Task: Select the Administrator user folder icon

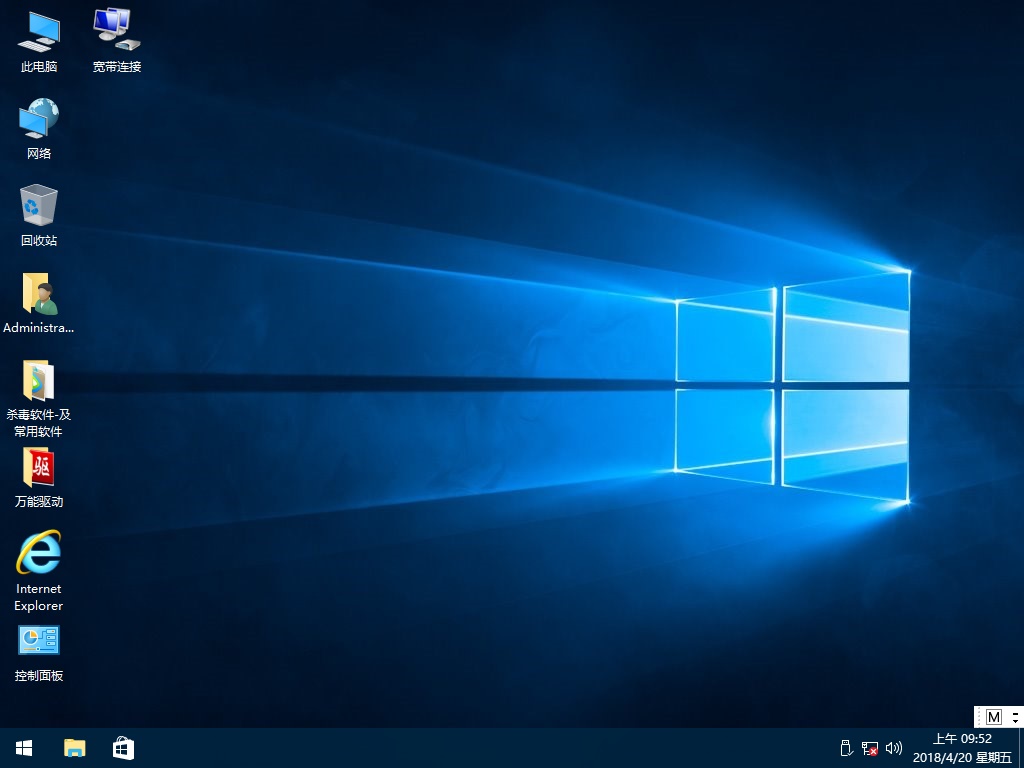Action: [x=39, y=303]
